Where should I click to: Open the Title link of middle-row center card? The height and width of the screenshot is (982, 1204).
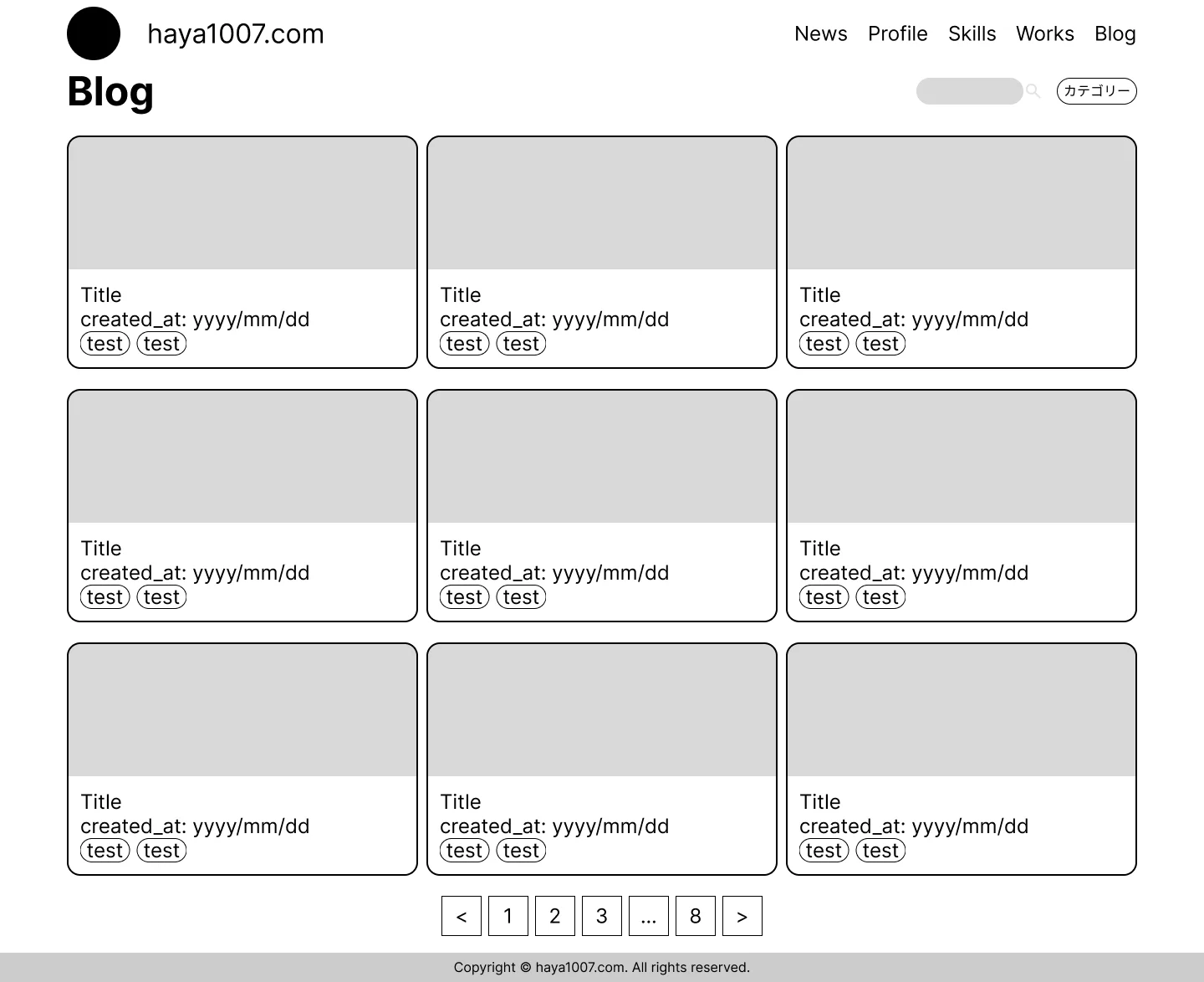click(460, 549)
